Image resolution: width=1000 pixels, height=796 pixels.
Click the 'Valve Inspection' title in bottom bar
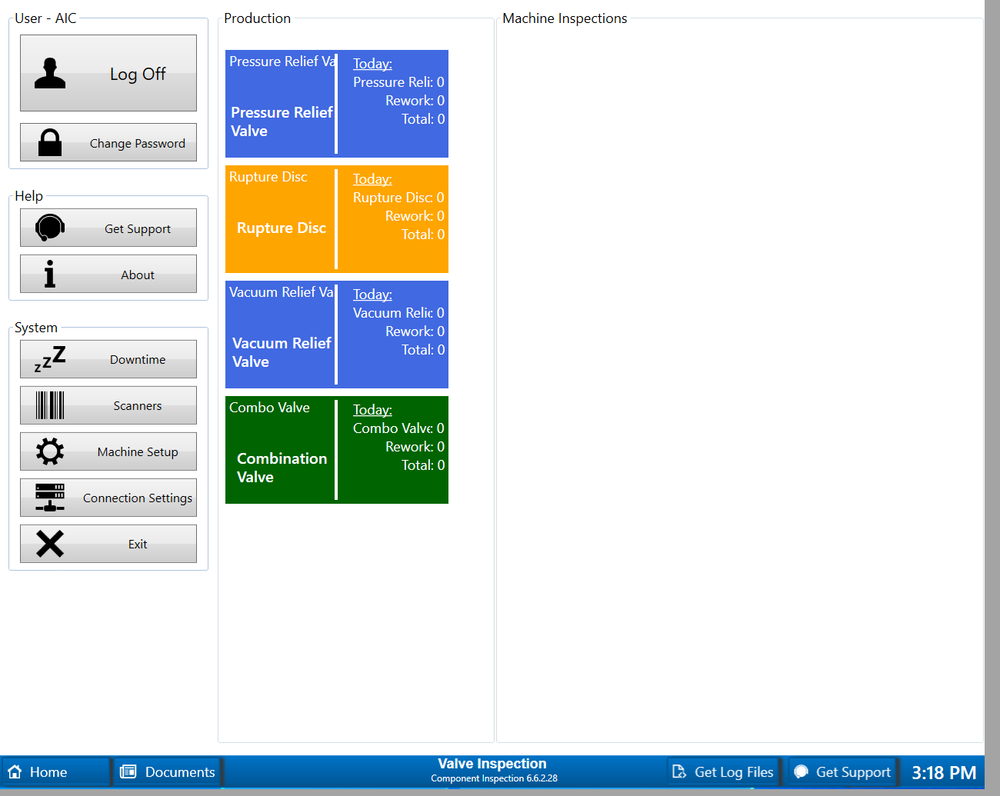click(x=492, y=763)
